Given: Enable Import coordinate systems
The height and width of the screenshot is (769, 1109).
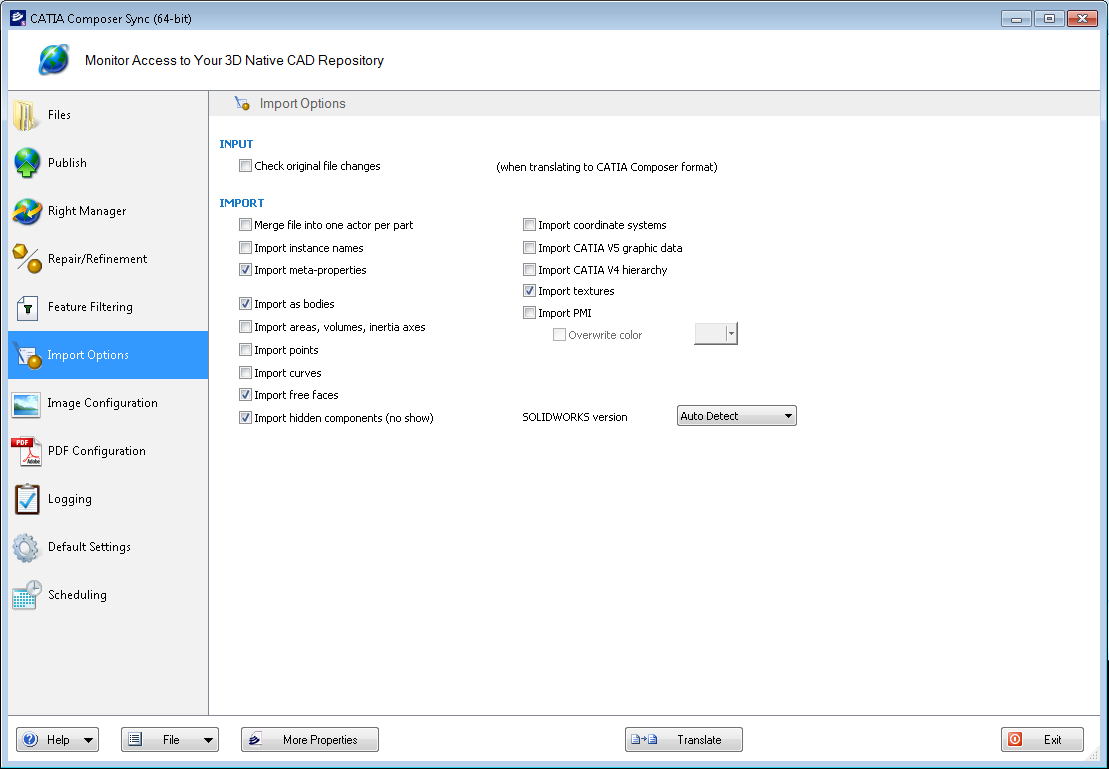Looking at the screenshot, I should pos(529,225).
